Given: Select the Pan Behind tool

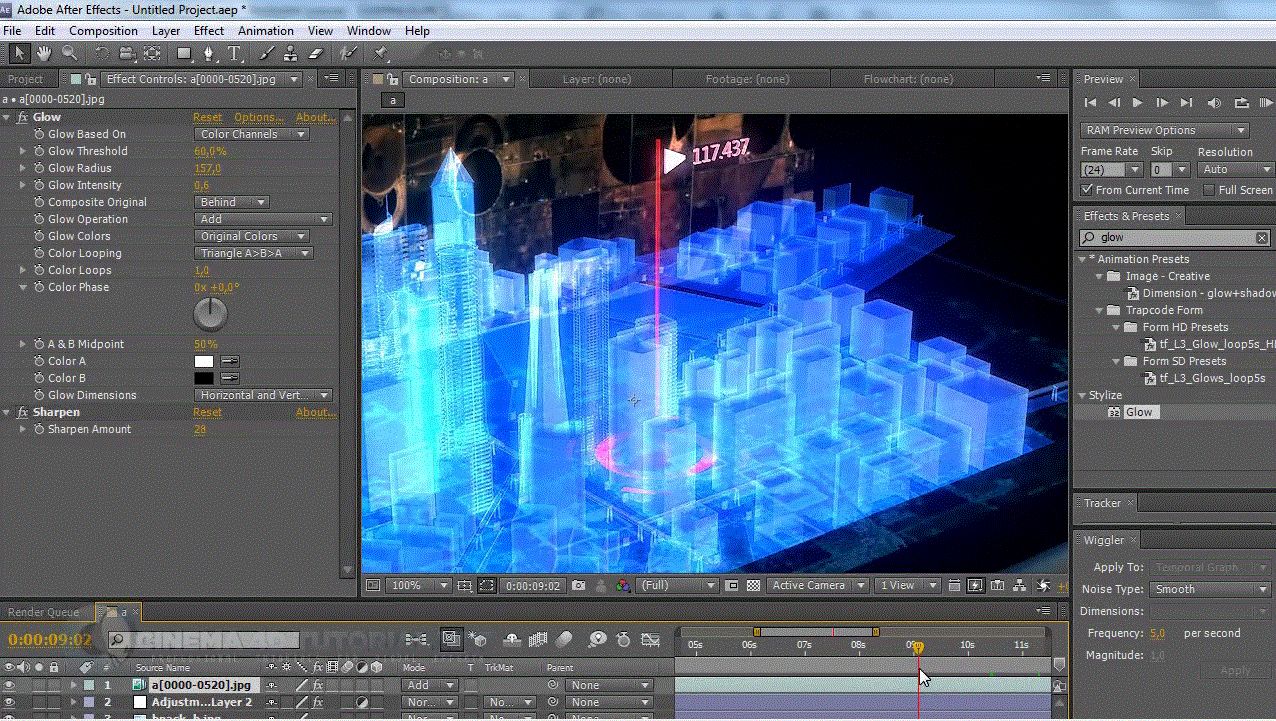Looking at the screenshot, I should 152,53.
